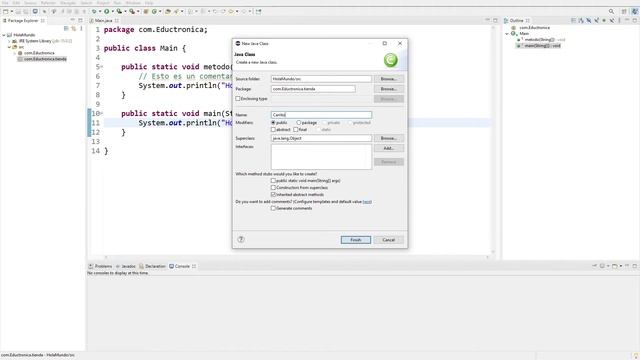The width and height of the screenshot is (640, 360).
Task: Click the 'here' link for comment templates
Action: click(367, 202)
